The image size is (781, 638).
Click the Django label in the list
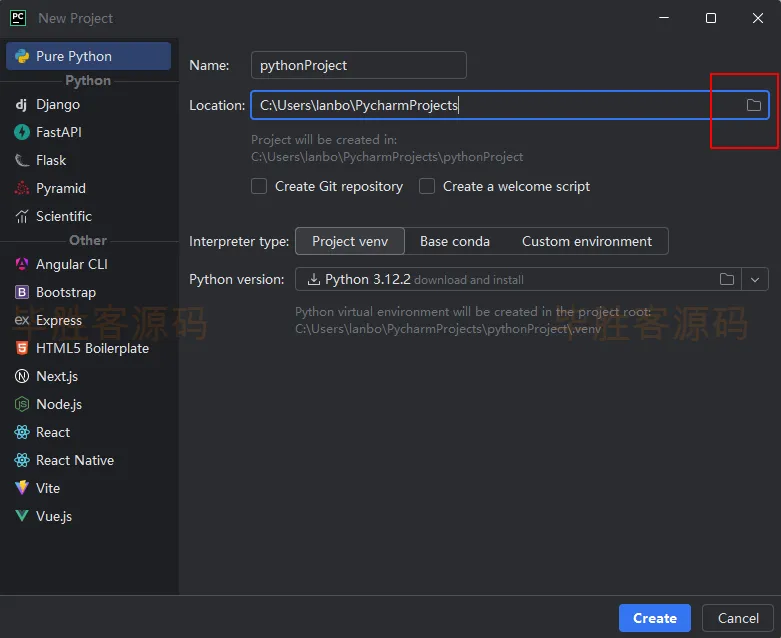pyautogui.click(x=58, y=105)
